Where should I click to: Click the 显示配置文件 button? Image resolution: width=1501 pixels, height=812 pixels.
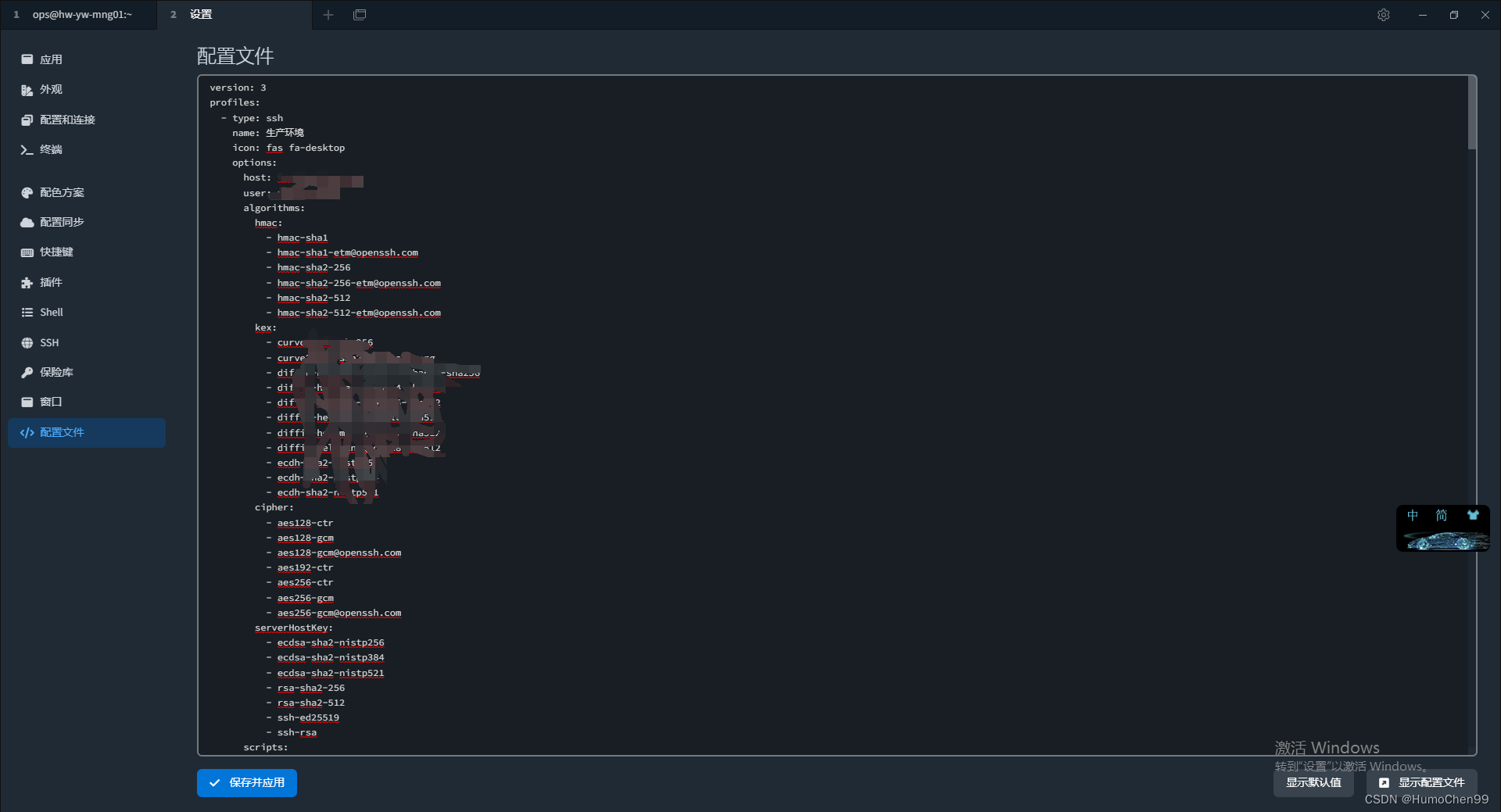click(1421, 783)
